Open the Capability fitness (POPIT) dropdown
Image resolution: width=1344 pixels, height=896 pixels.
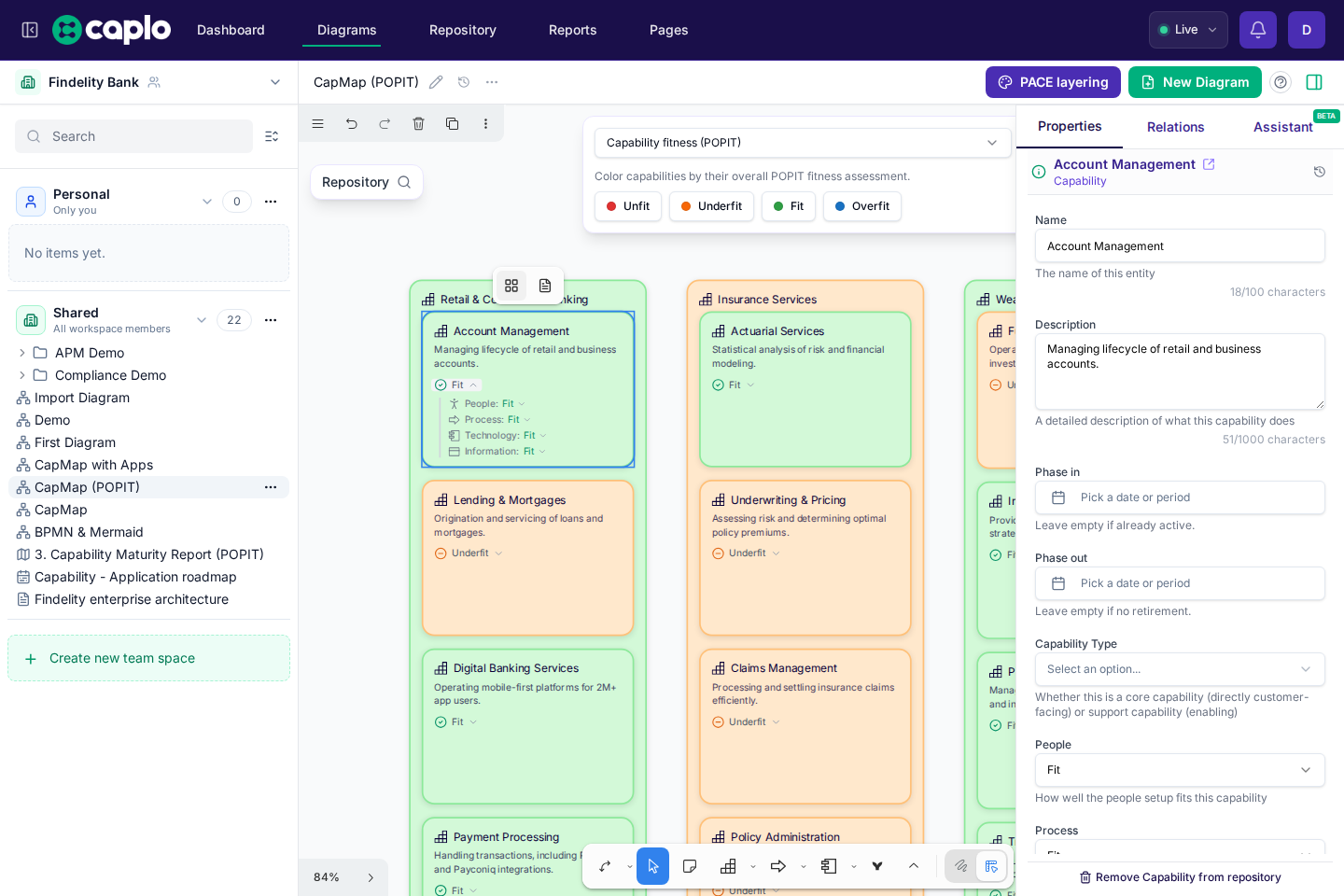803,143
